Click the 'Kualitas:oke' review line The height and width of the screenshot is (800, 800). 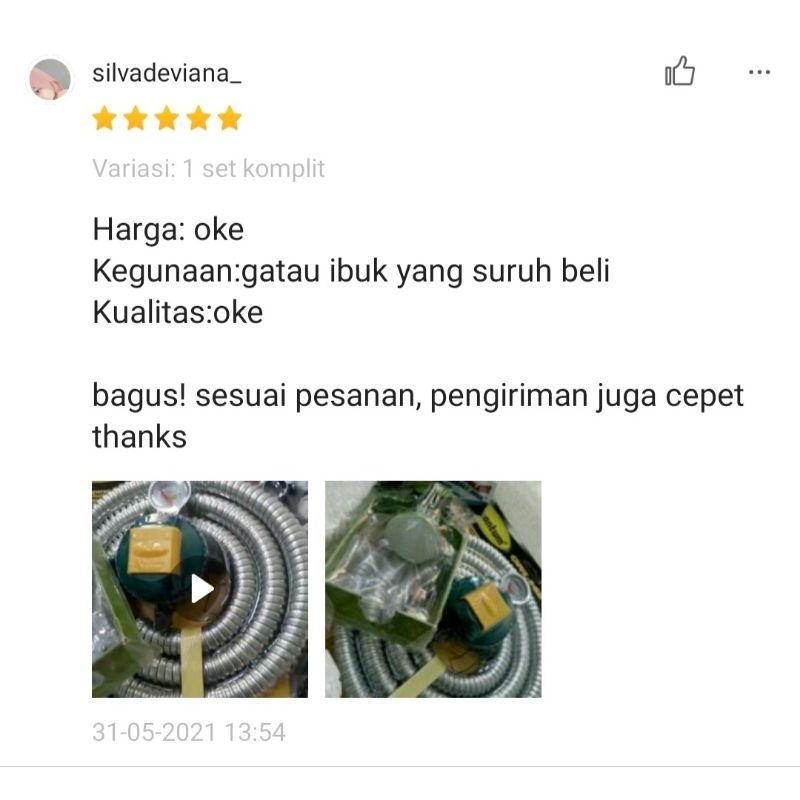tap(178, 312)
